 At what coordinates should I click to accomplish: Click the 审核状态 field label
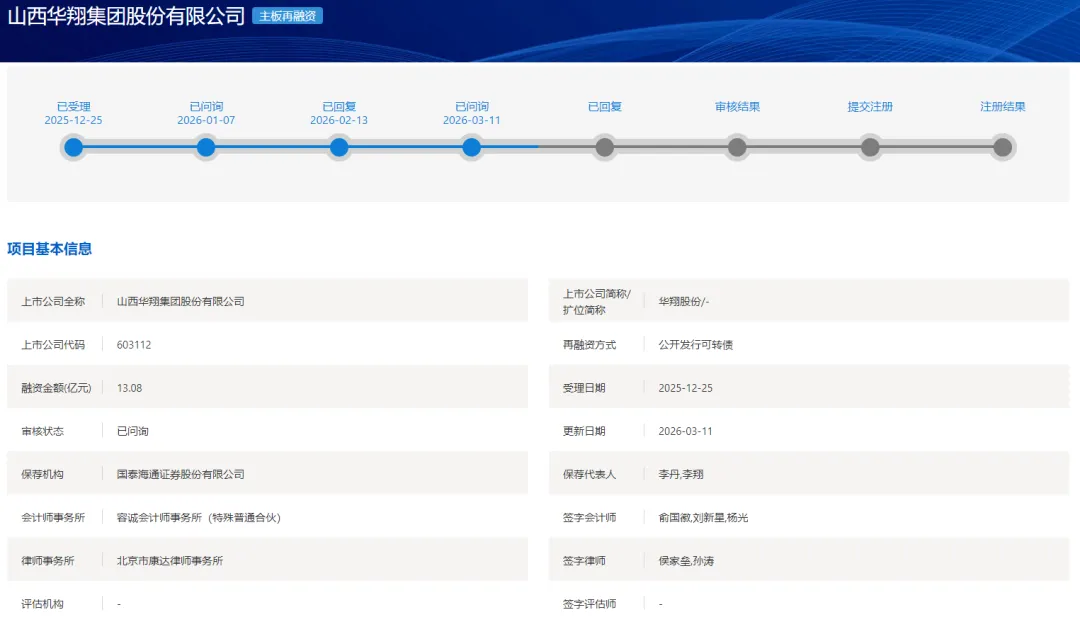pyautogui.click(x=42, y=431)
